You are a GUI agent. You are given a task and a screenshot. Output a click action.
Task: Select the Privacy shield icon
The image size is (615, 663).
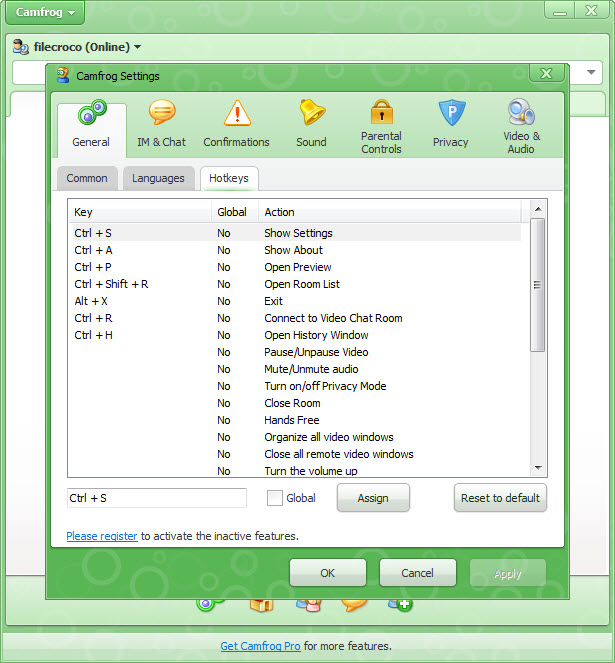(x=451, y=112)
